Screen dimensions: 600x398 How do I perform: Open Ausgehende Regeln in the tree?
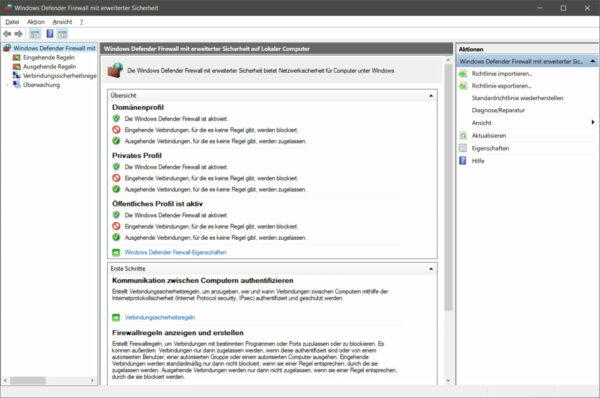(x=49, y=67)
